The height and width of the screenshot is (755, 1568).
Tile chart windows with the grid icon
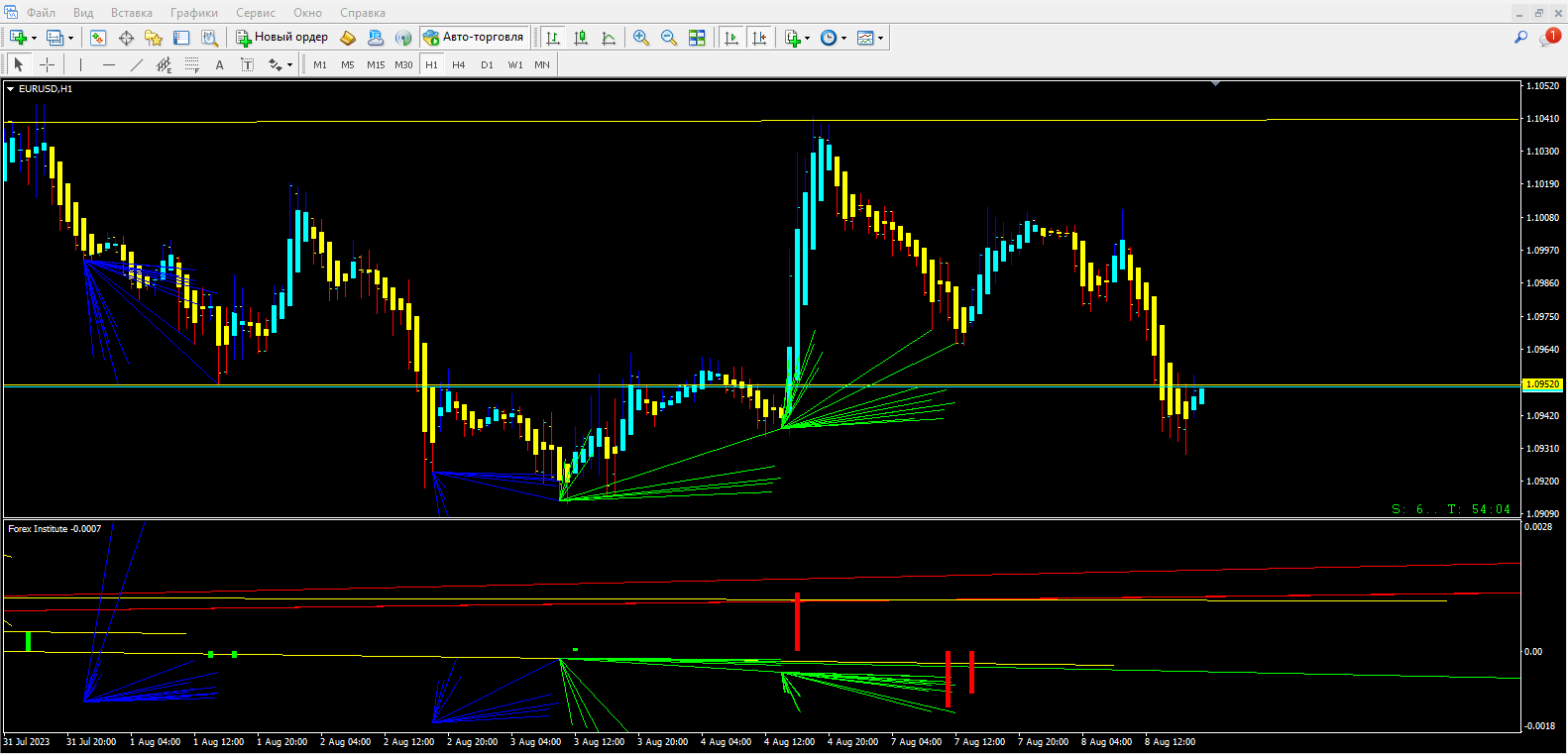pyautogui.click(x=697, y=38)
